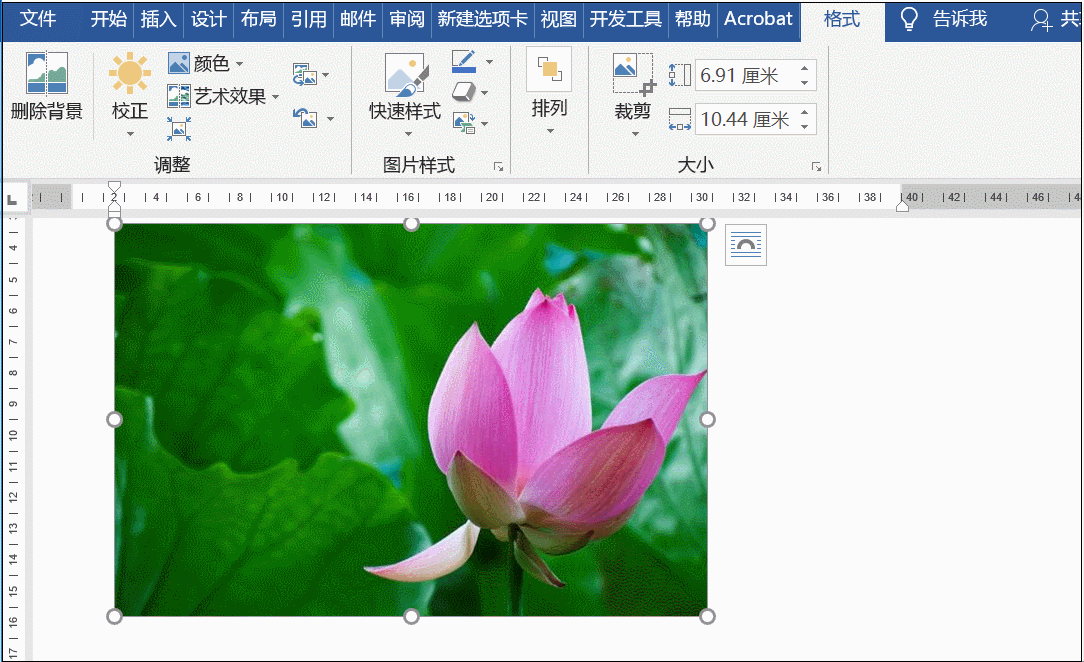Switch to the Help (帮助) tab

pos(693,19)
